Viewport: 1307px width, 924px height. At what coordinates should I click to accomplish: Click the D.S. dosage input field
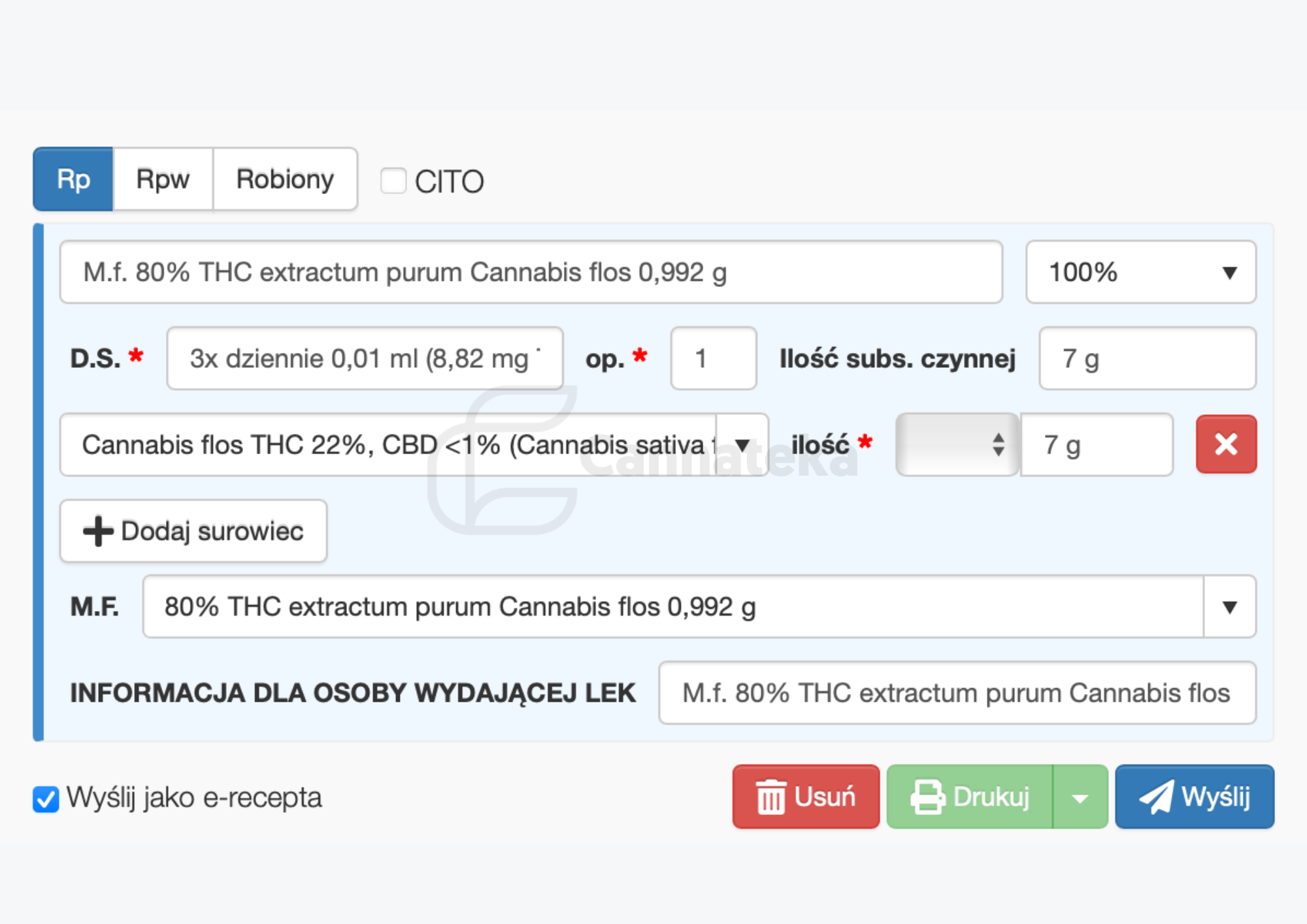pyautogui.click(x=365, y=359)
